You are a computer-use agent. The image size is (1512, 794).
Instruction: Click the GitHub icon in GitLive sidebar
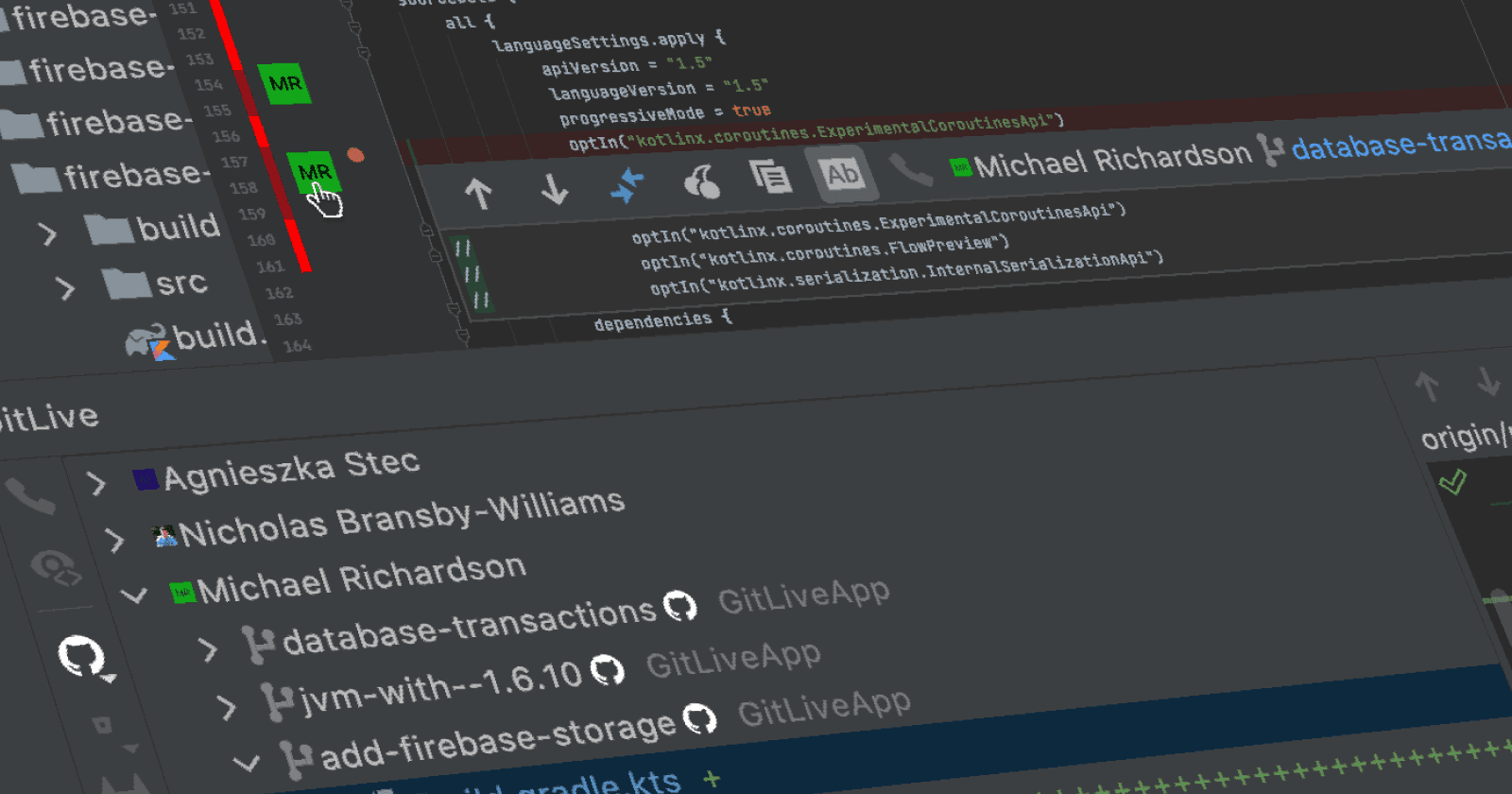[82, 655]
